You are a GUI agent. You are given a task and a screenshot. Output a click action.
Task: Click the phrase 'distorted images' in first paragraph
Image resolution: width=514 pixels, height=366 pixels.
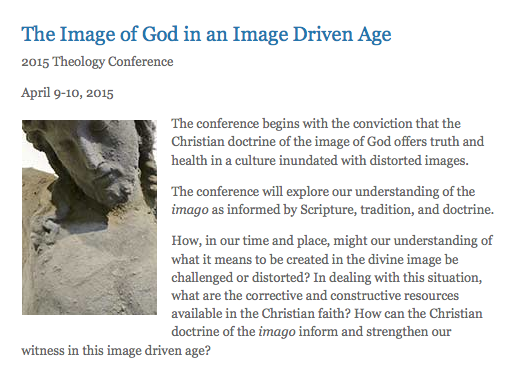(419, 161)
